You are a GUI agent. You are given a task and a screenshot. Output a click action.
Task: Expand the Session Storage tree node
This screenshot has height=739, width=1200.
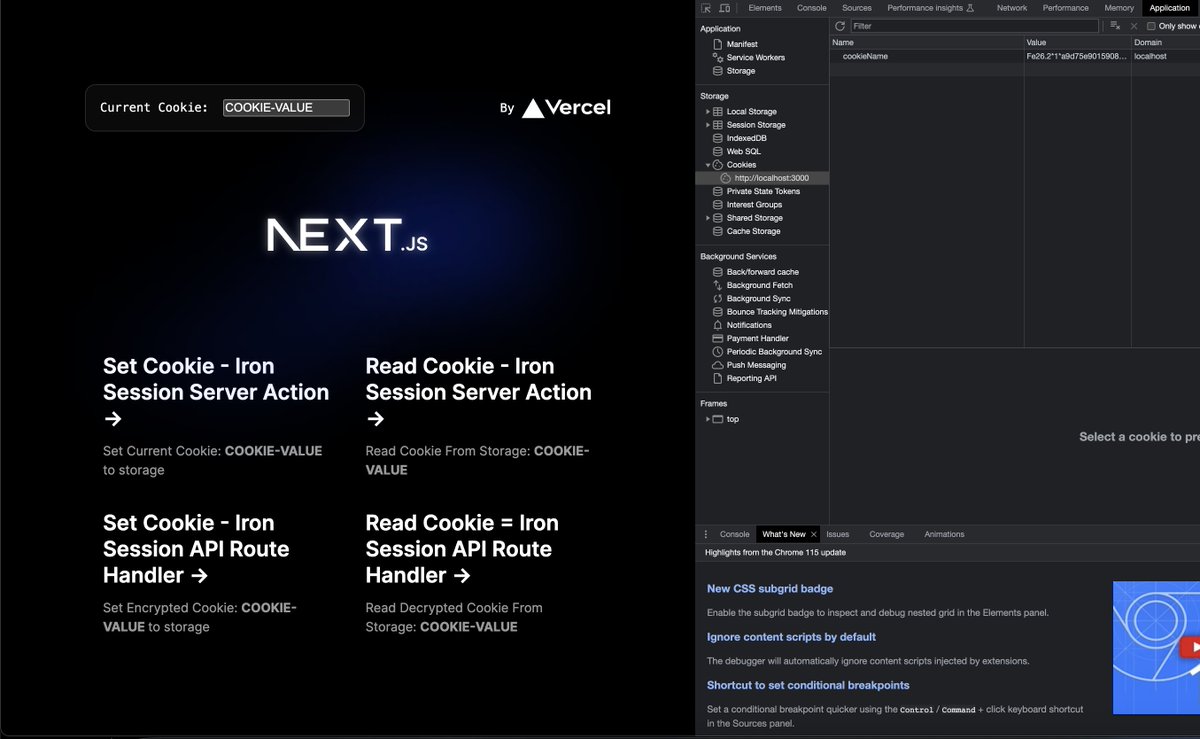[x=708, y=125]
